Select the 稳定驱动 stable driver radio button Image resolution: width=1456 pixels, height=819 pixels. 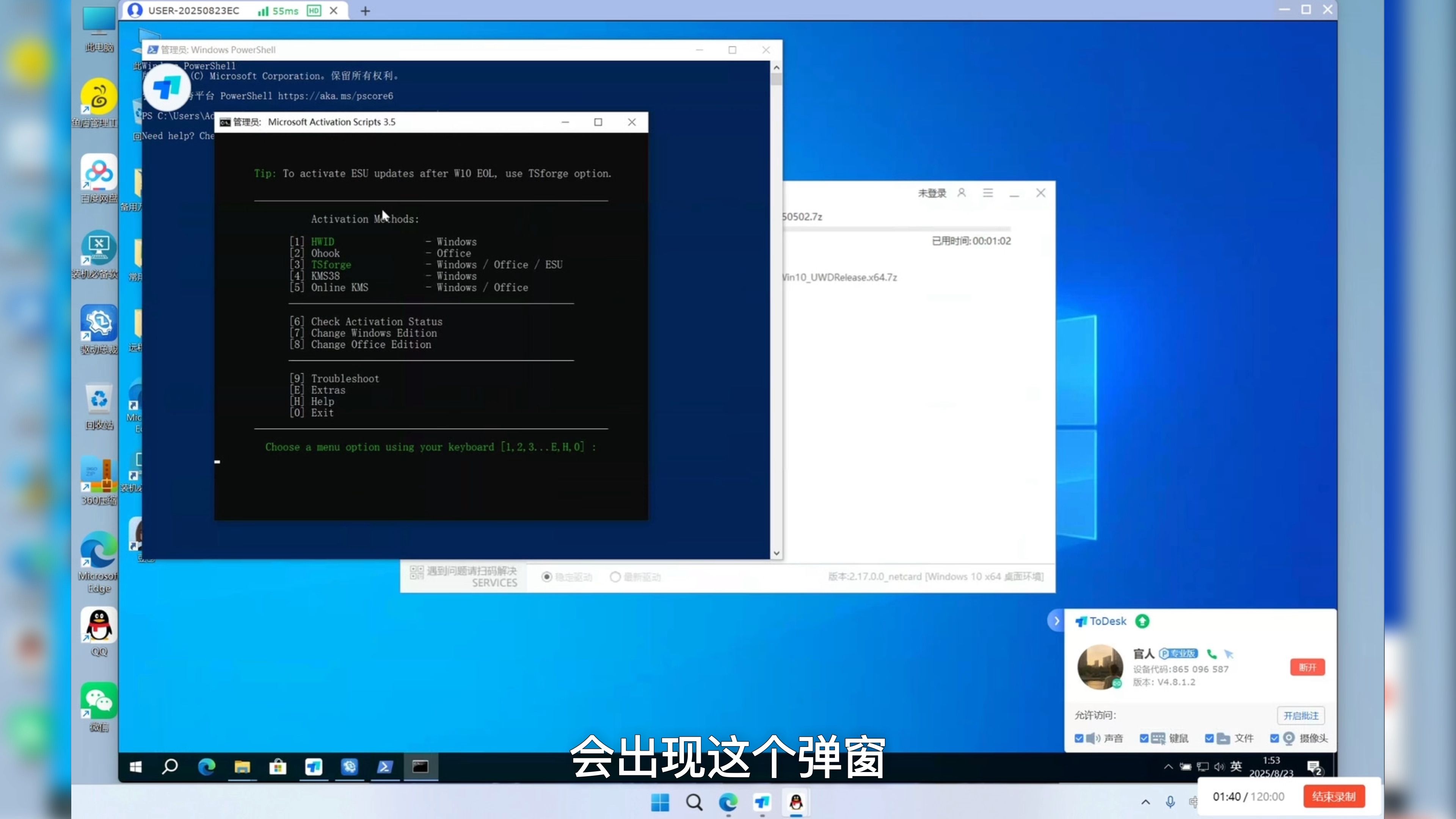(x=546, y=576)
